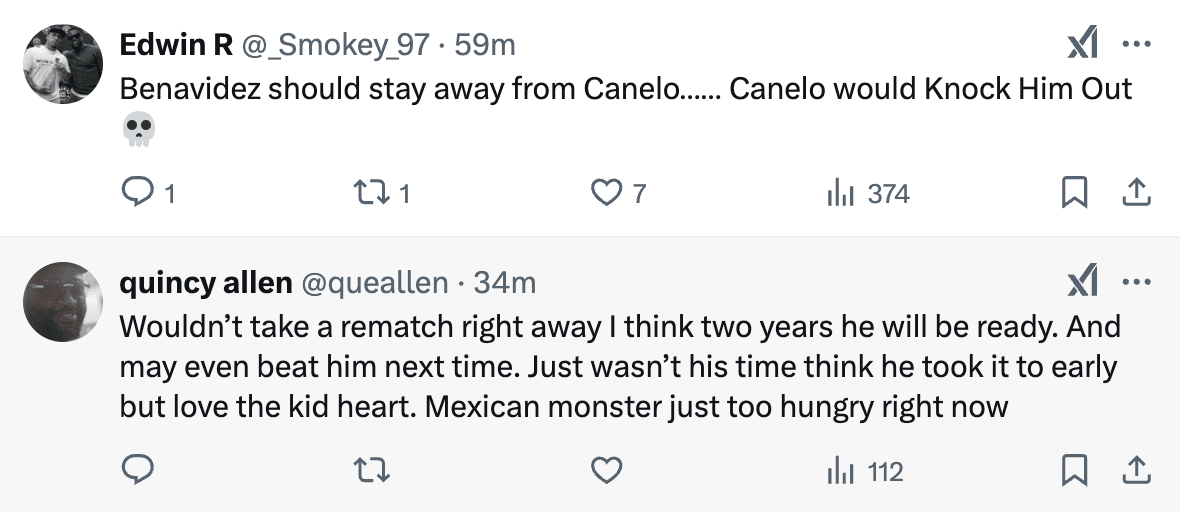The height and width of the screenshot is (512, 1180).
Task: Like Edwin R's Canelo tweet
Action: click(x=607, y=193)
